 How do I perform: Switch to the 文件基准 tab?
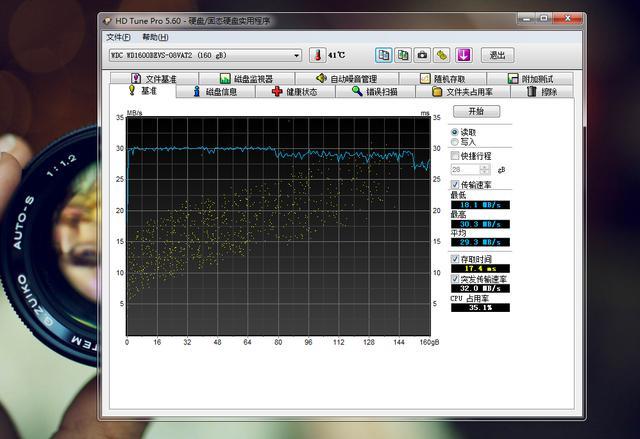(x=154, y=78)
